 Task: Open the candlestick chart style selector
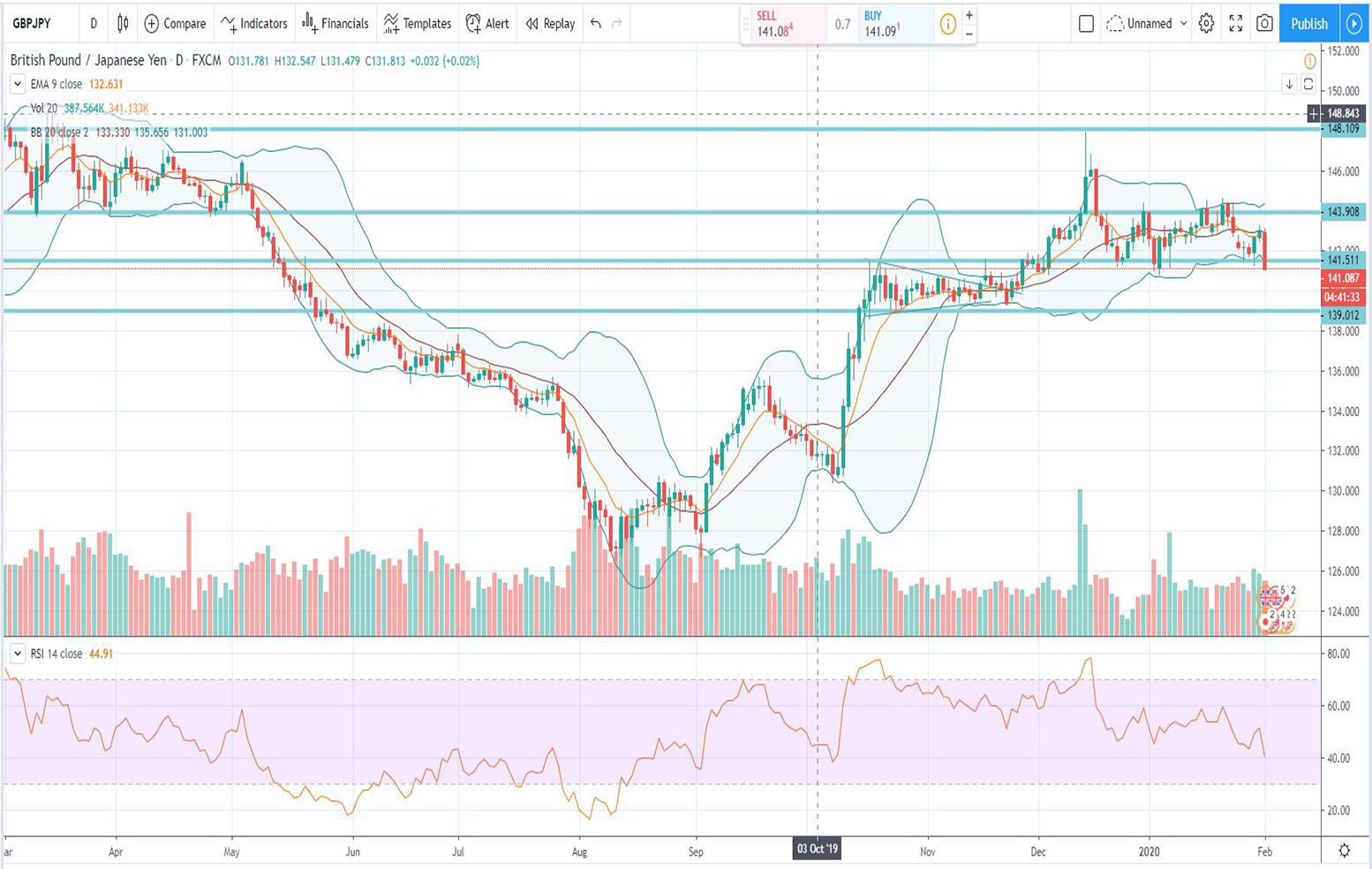pyautogui.click(x=123, y=24)
